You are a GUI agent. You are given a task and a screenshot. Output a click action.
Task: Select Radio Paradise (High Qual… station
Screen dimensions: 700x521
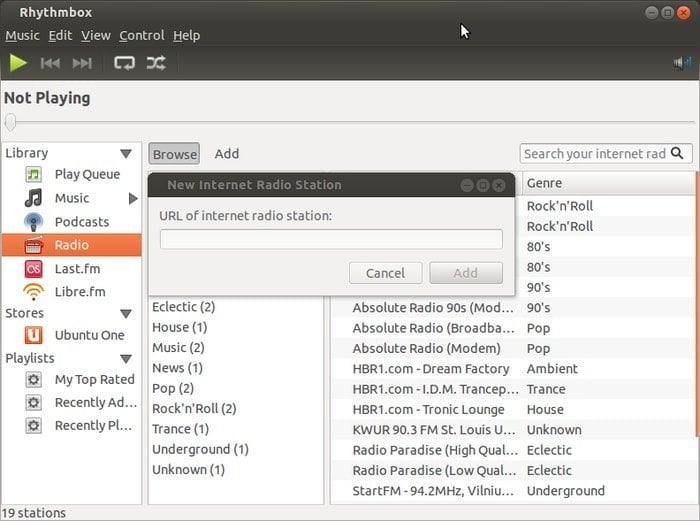coord(435,450)
